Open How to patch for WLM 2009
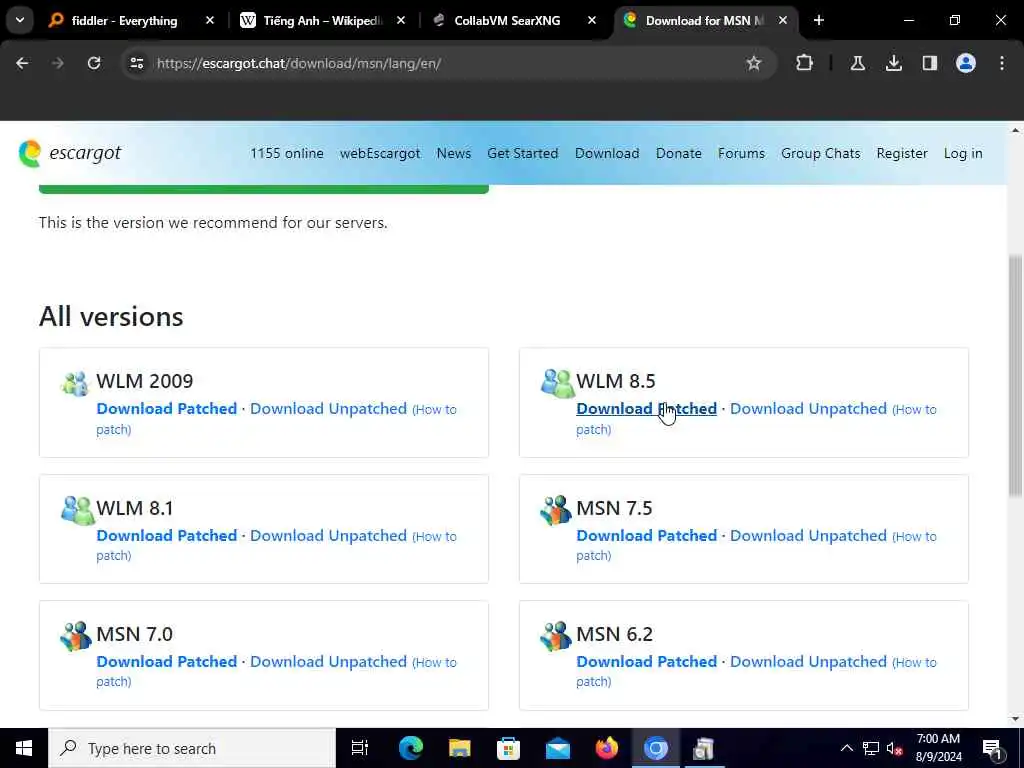The width and height of the screenshot is (1024, 768). pyautogui.click(x=436, y=410)
